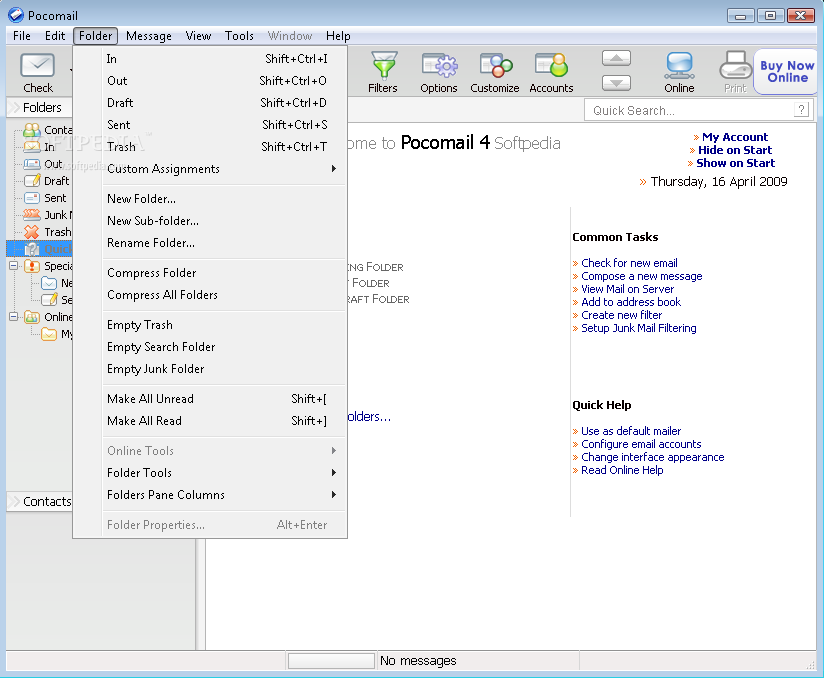
Task: Toggle the Online status icon
Action: (x=679, y=65)
